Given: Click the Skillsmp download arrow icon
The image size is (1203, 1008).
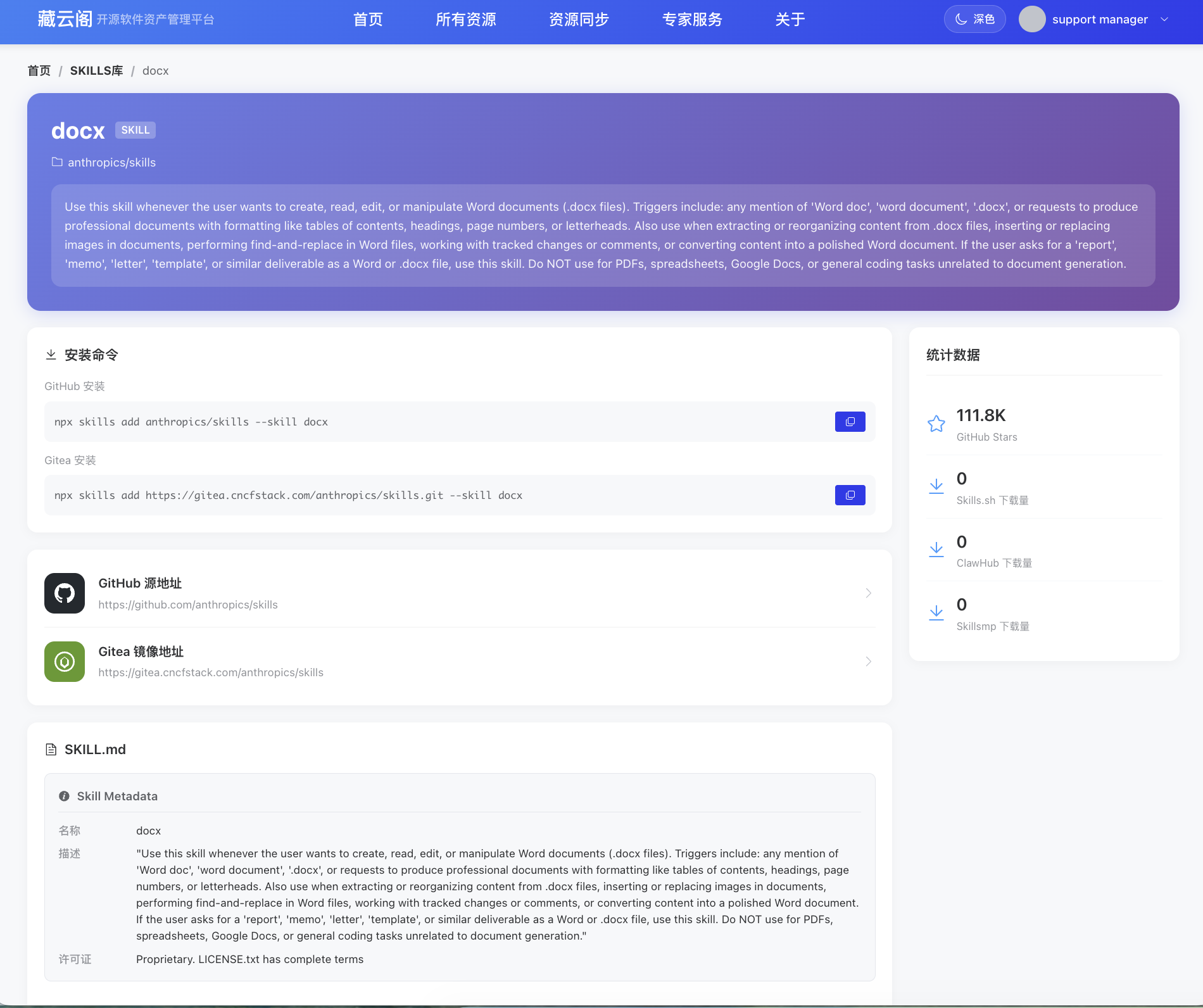Looking at the screenshot, I should click(936, 612).
